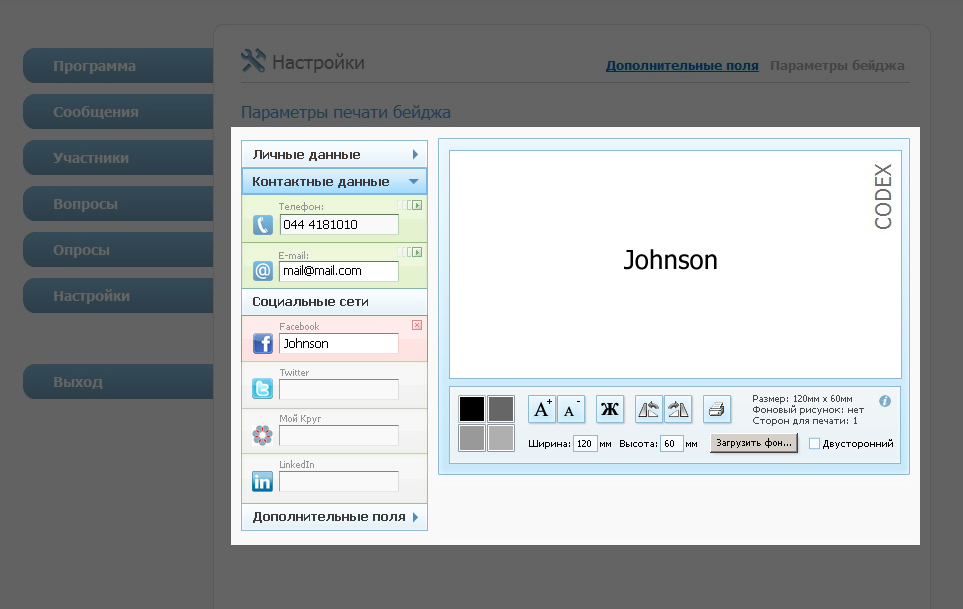Click the empty Twitter input field
Image resolution: width=963 pixels, height=609 pixels.
click(339, 389)
